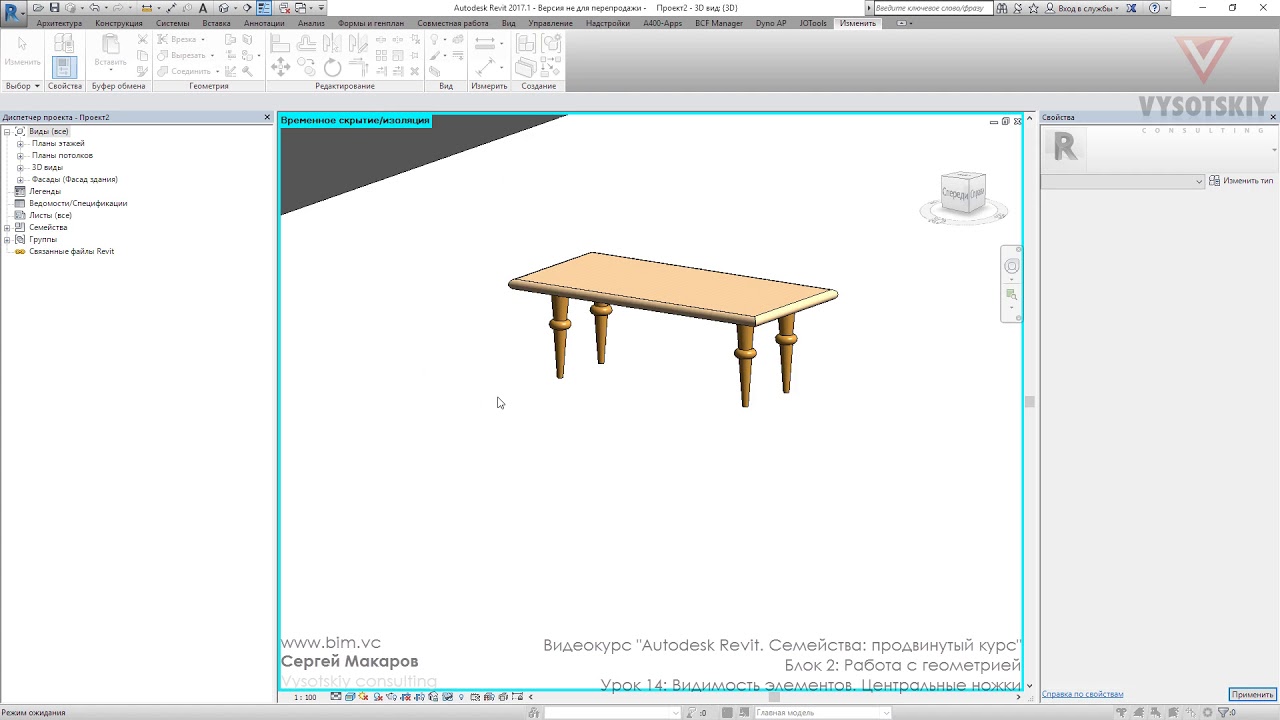The width and height of the screenshot is (1280, 720).
Task: Expand the Семейства tree node
Action: tap(7, 228)
